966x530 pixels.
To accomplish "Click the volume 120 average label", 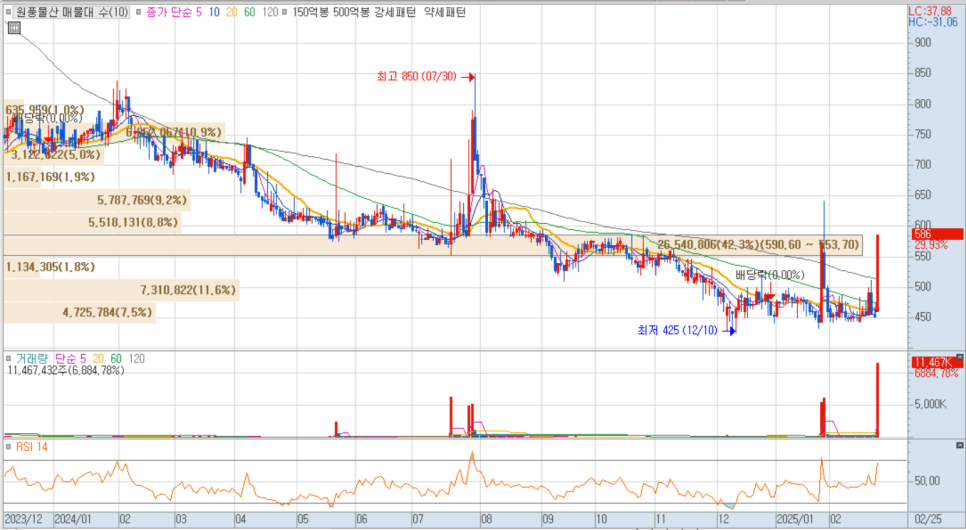I will point(137,359).
